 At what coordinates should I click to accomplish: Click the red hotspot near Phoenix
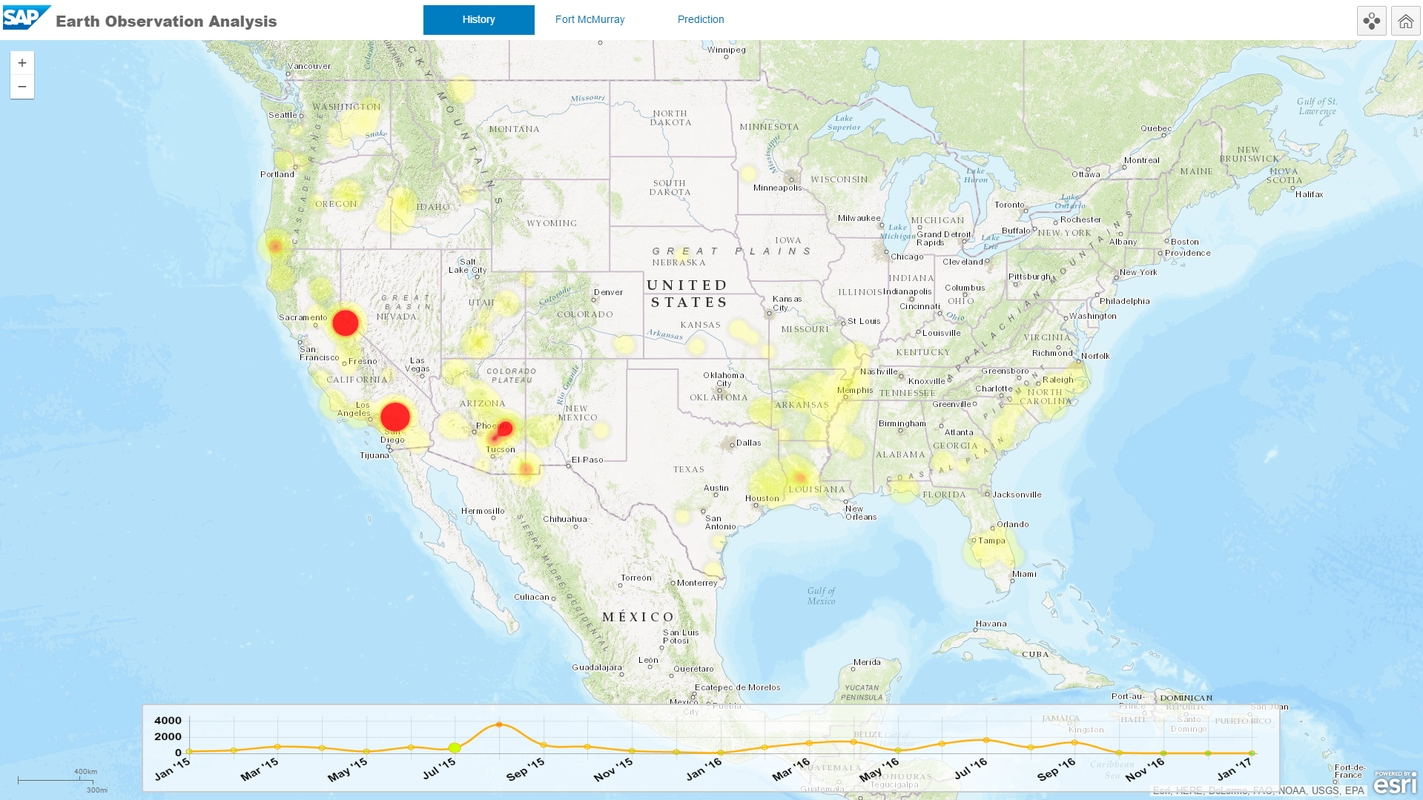point(505,429)
